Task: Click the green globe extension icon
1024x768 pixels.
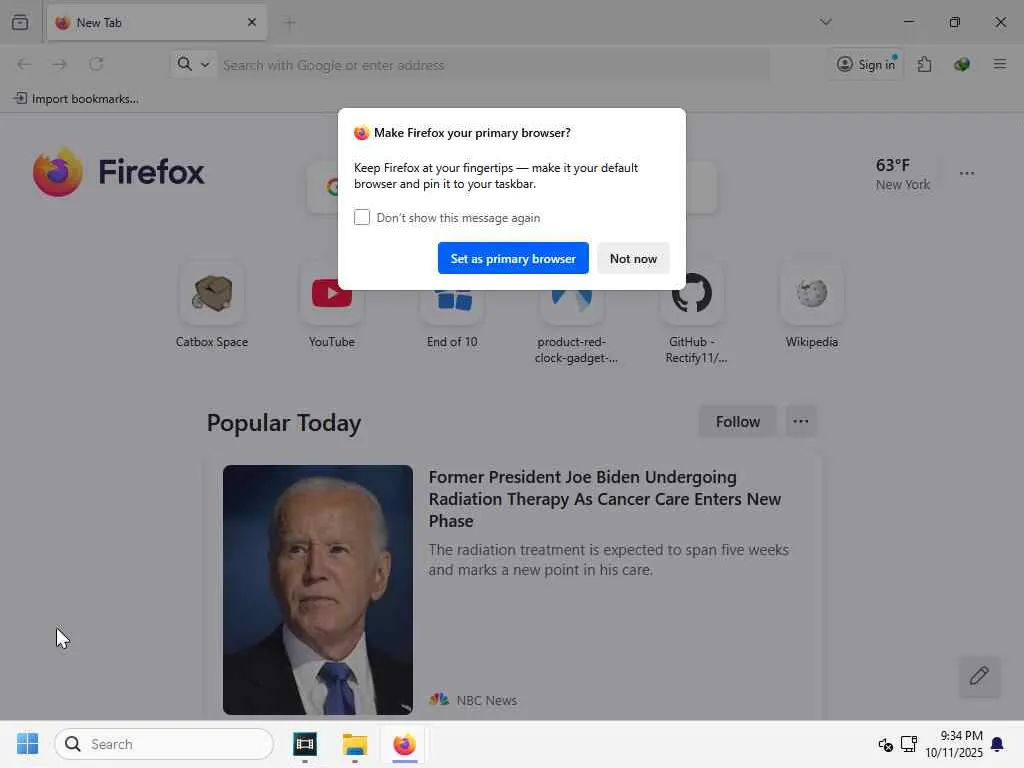Action: (x=961, y=64)
